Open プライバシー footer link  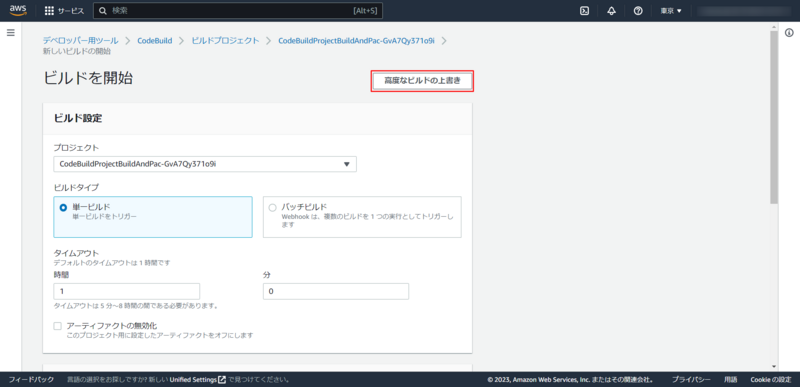(x=691, y=380)
